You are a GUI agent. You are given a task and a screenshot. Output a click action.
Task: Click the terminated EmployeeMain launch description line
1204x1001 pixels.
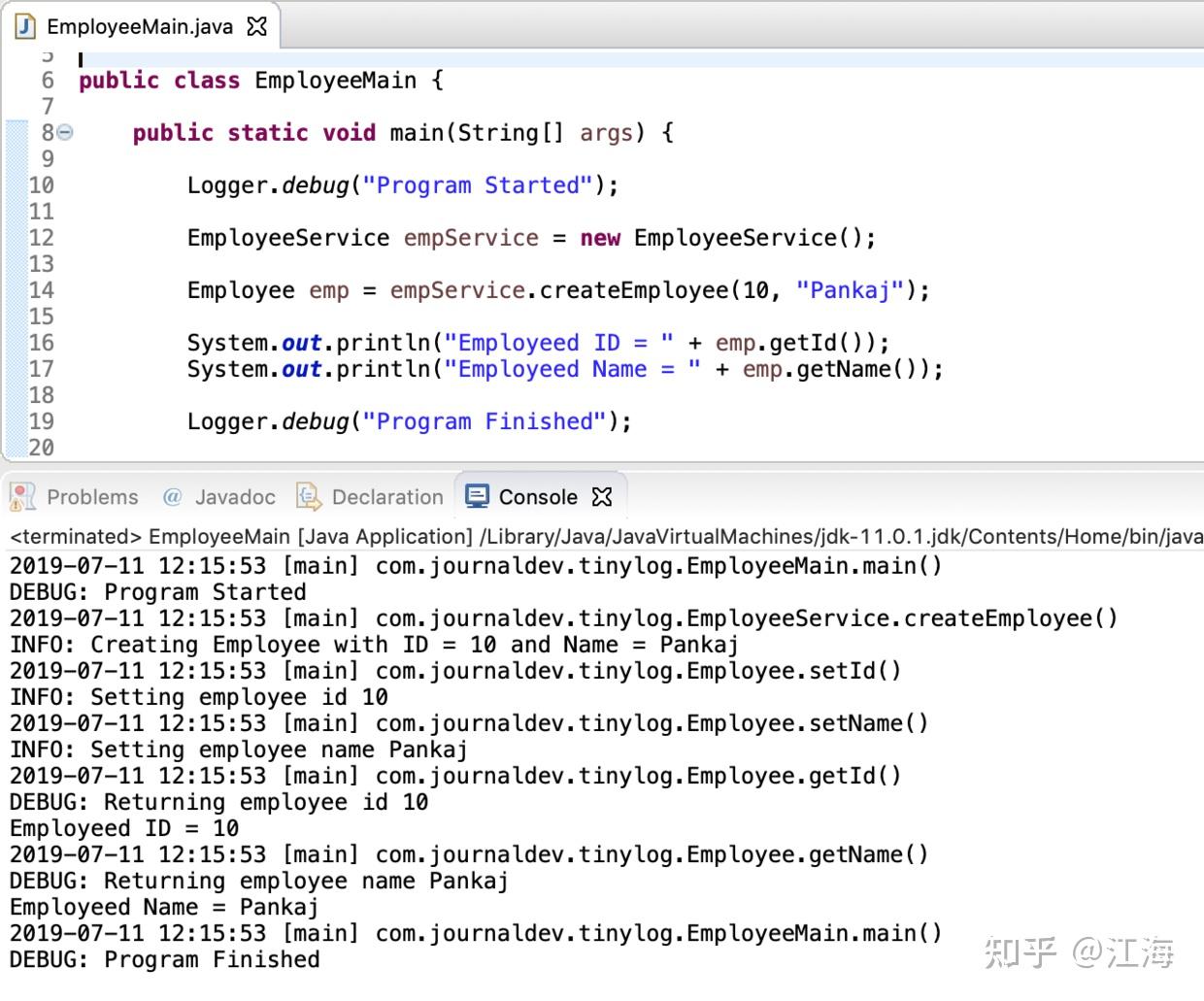pyautogui.click(x=606, y=537)
